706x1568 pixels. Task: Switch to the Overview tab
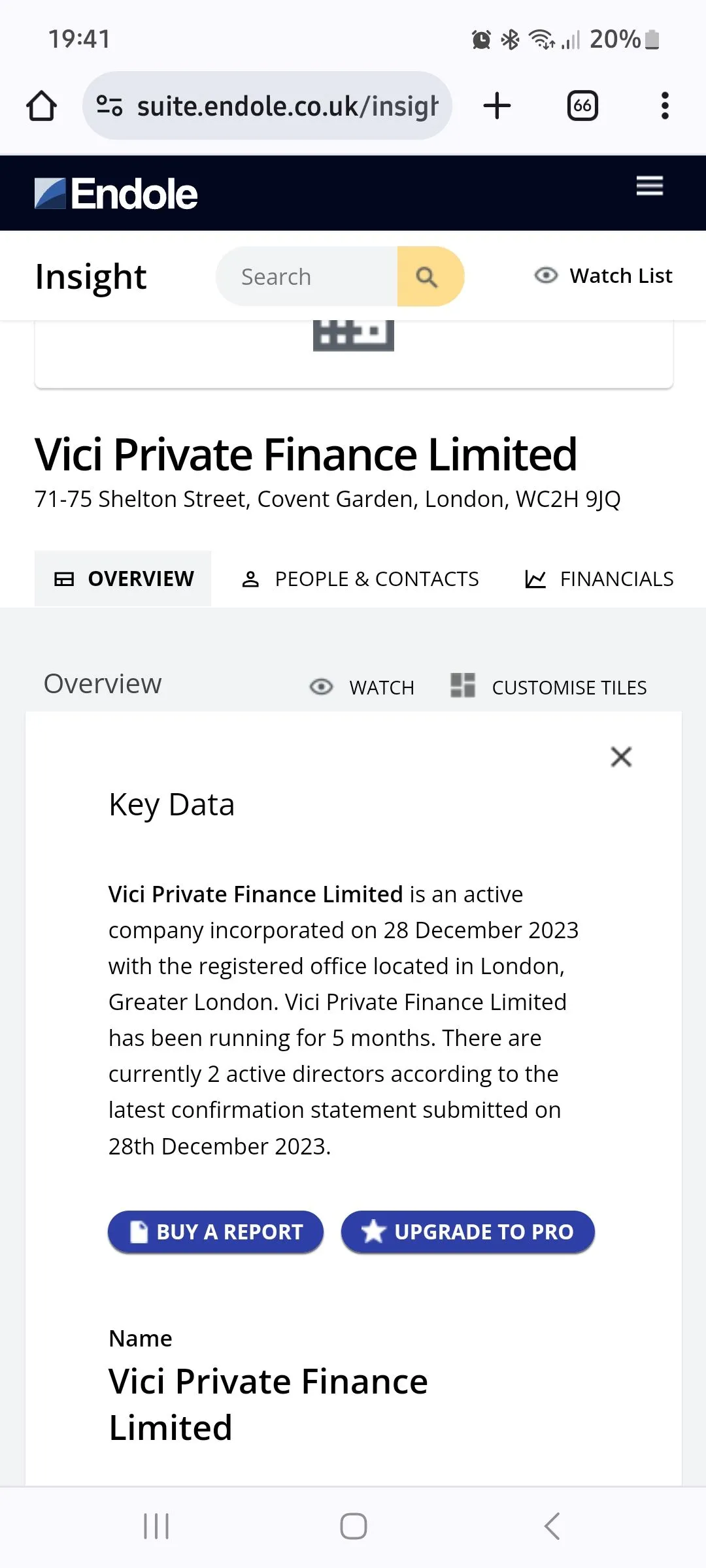coord(123,579)
